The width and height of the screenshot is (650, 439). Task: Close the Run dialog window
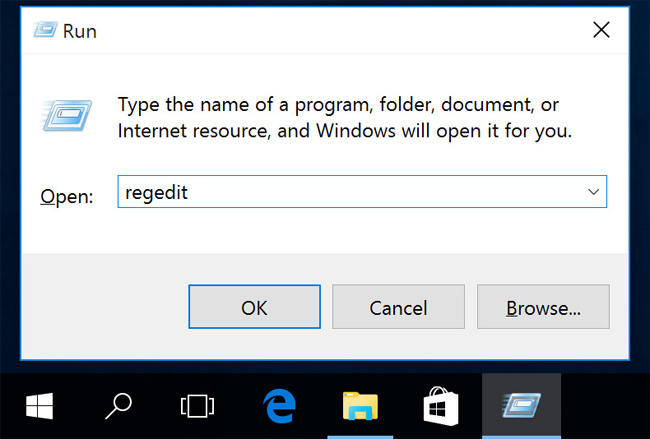click(x=601, y=30)
